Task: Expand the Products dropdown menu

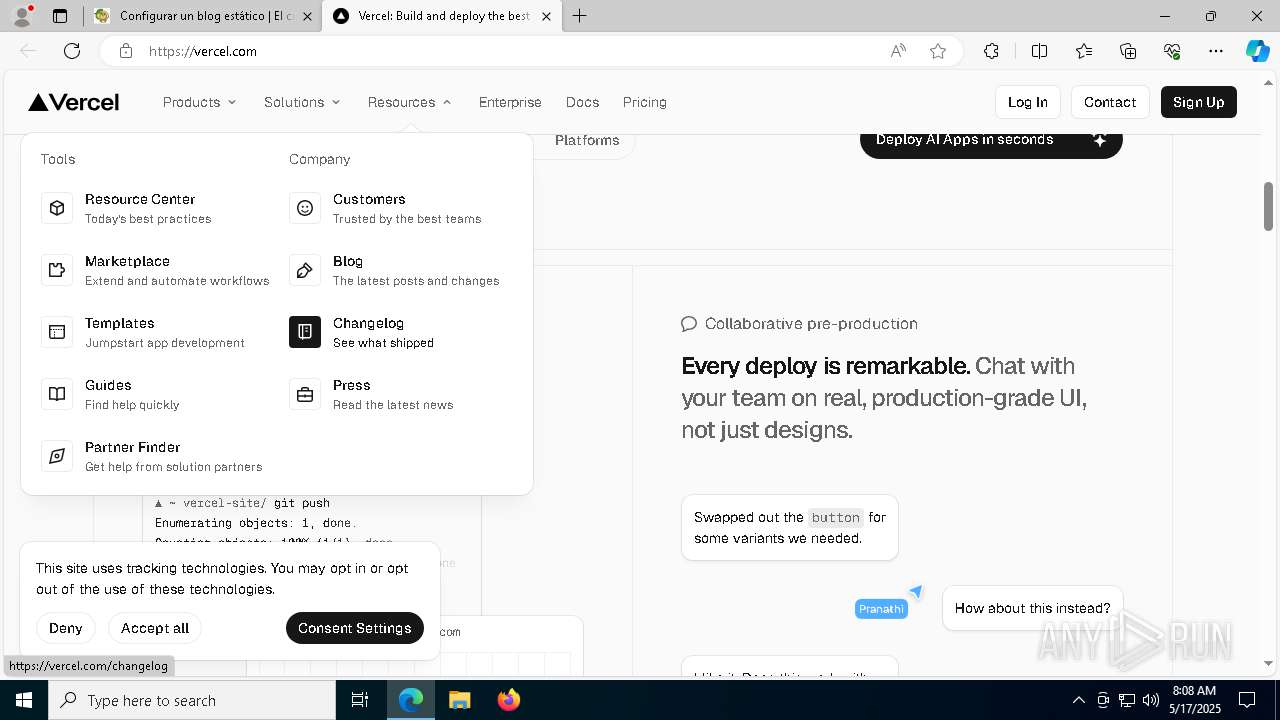Action: pyautogui.click(x=200, y=102)
